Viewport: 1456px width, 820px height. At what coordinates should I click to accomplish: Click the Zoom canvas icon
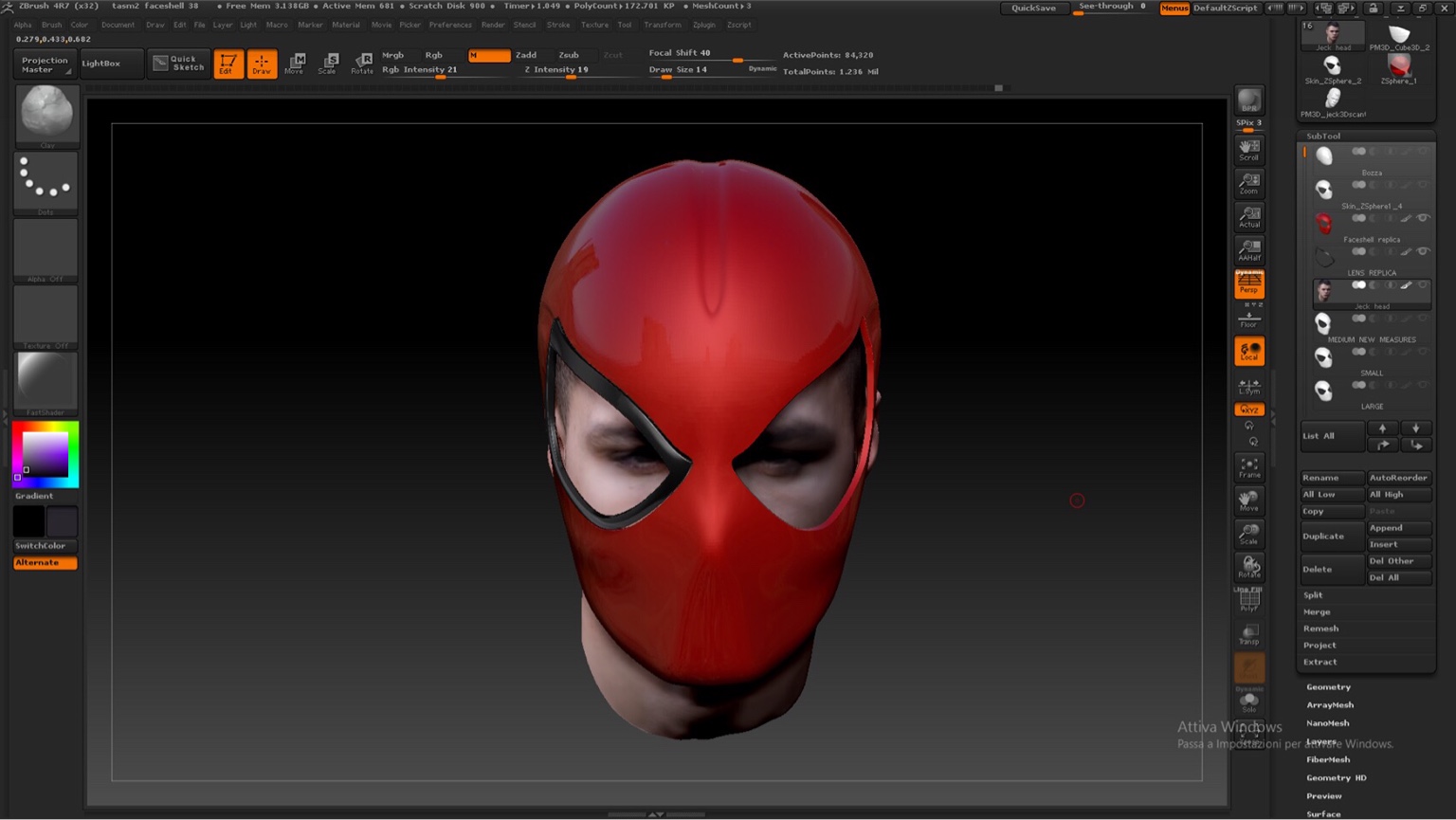1249,183
